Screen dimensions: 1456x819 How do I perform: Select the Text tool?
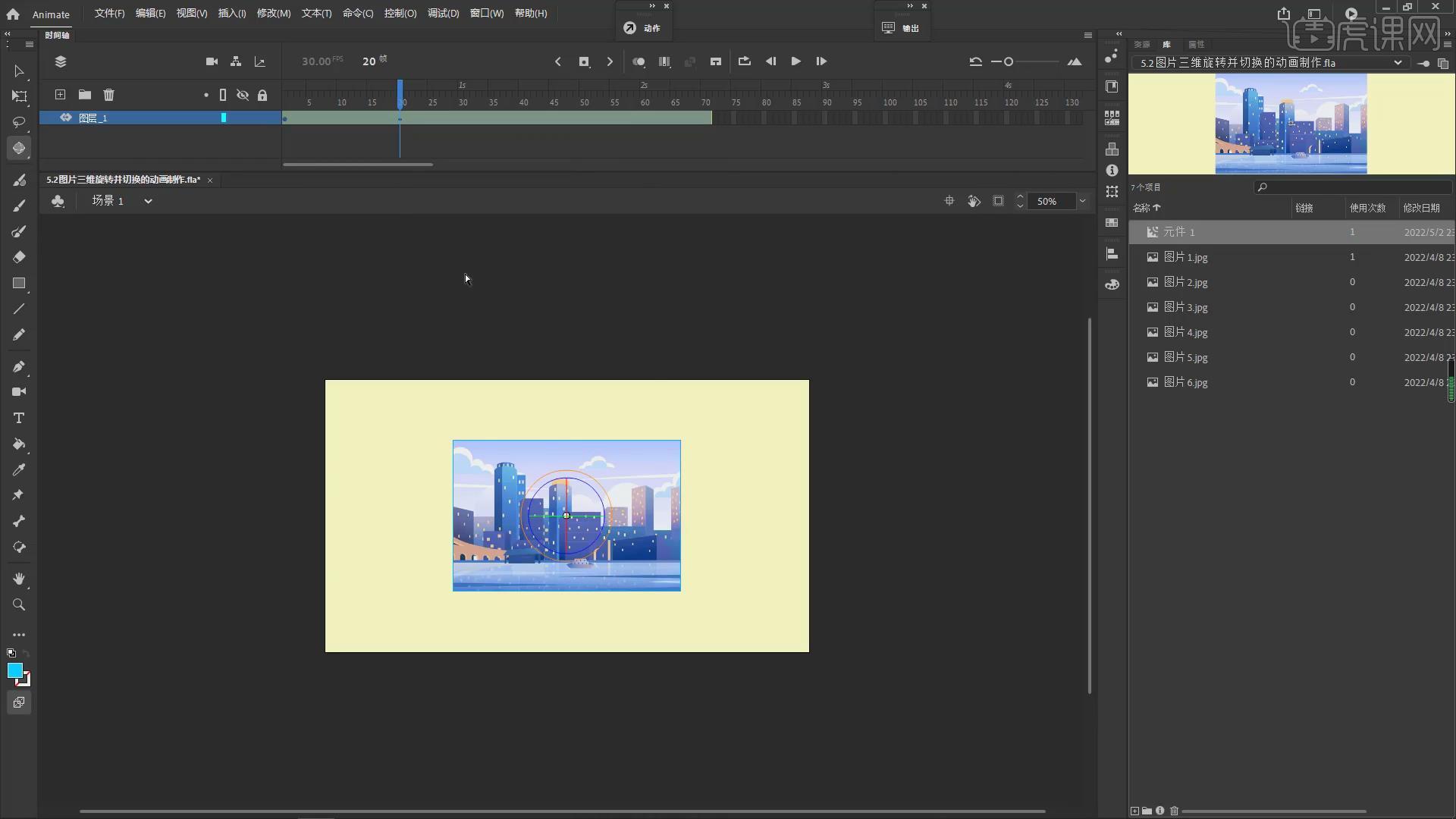19,418
